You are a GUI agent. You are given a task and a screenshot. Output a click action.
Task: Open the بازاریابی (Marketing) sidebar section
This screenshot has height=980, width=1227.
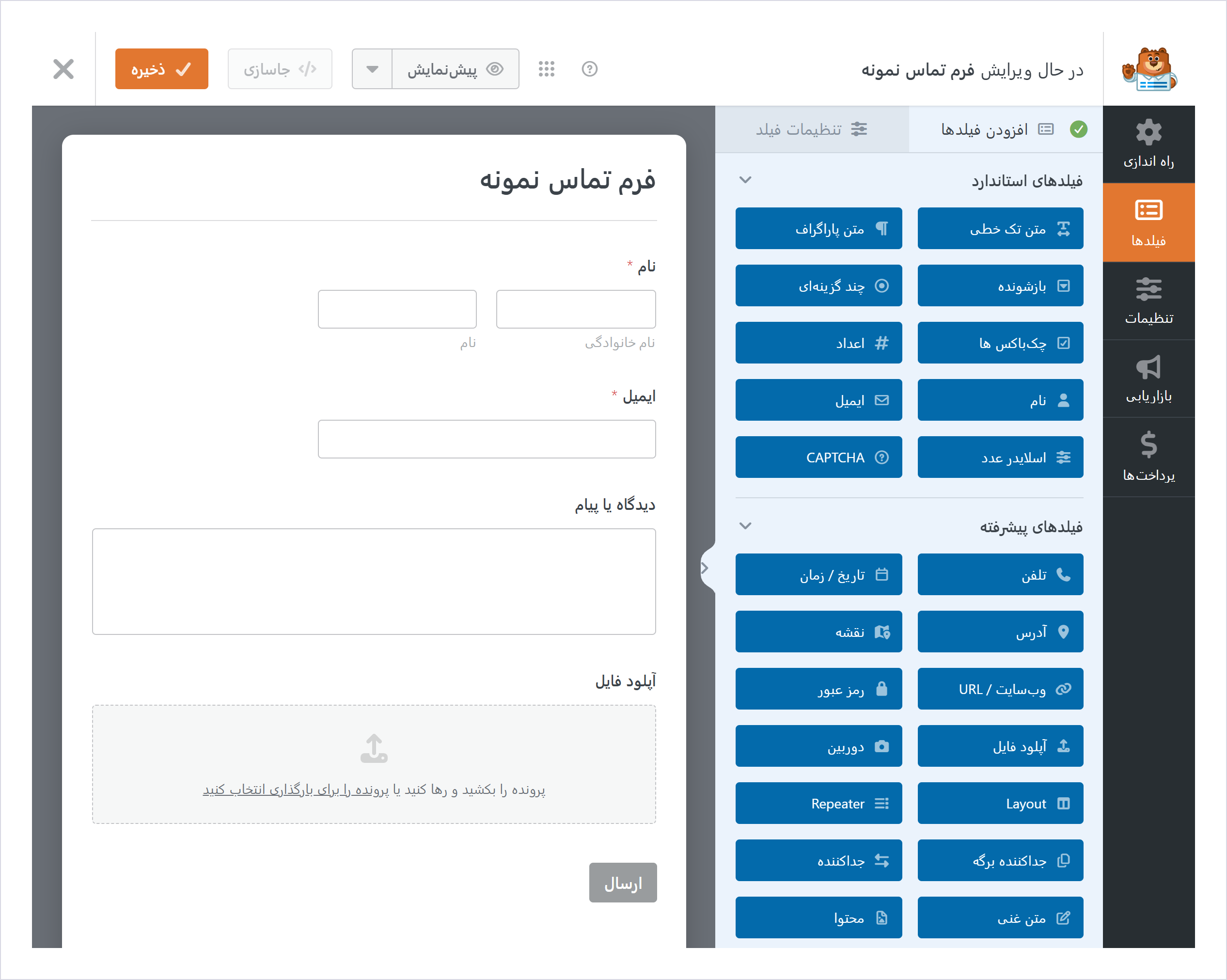coord(1148,379)
